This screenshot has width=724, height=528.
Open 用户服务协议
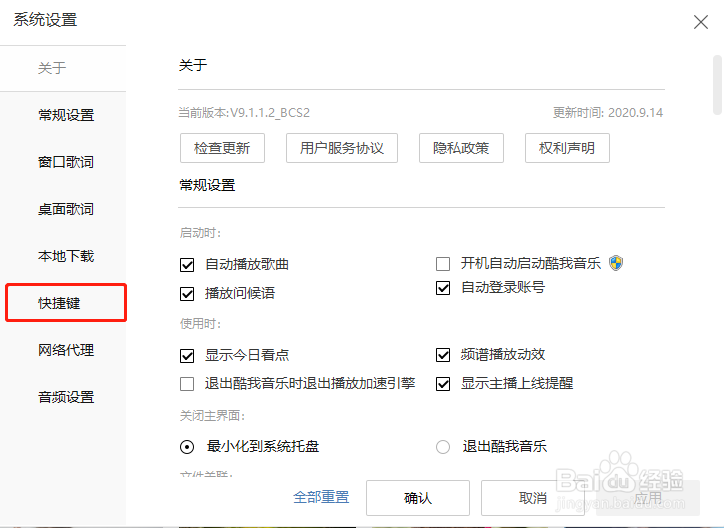pyautogui.click(x=342, y=148)
